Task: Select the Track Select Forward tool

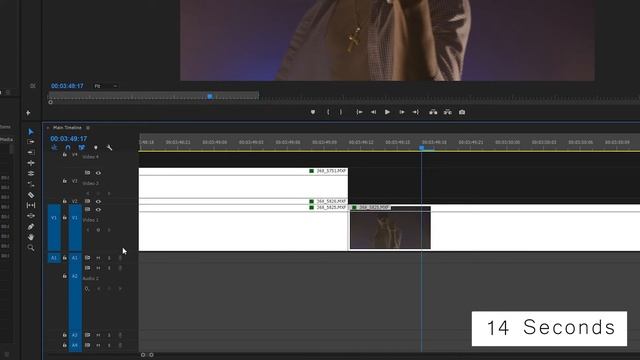Action: (31, 142)
